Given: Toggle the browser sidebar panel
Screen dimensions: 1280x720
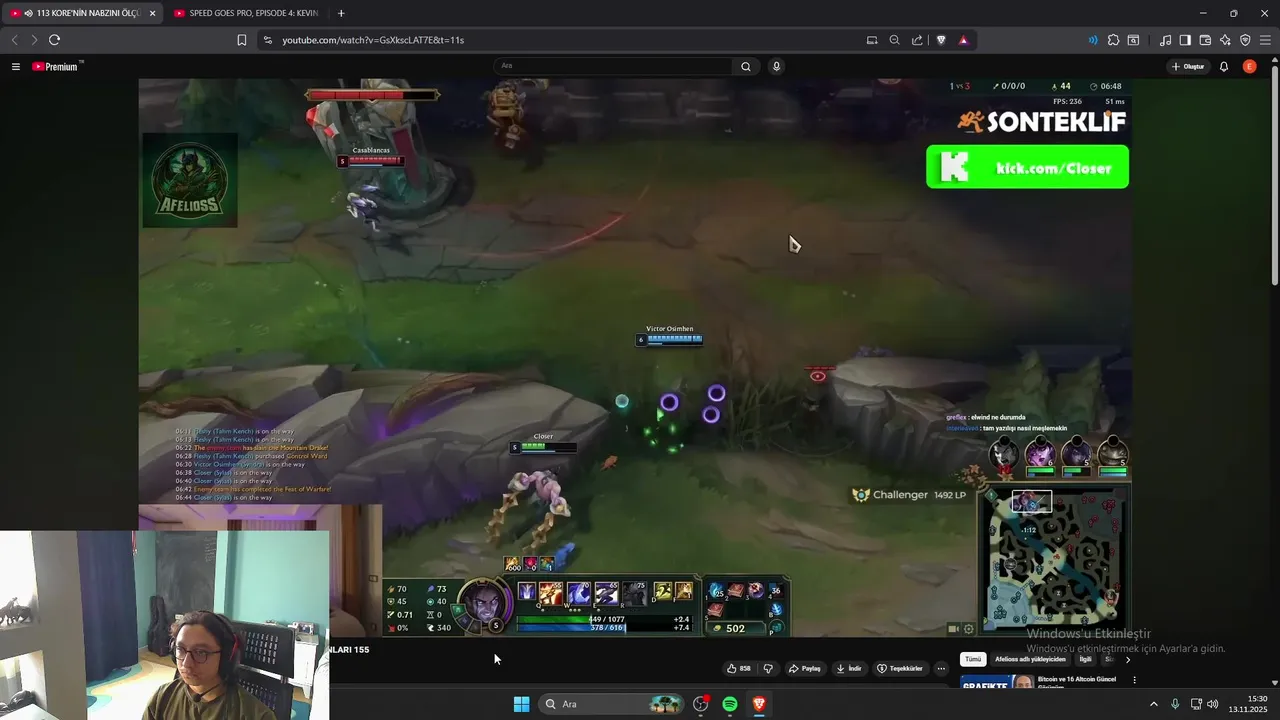Looking at the screenshot, I should [1185, 40].
